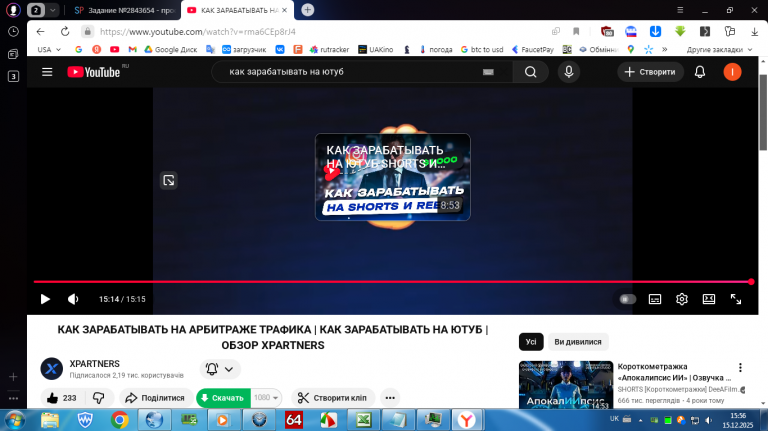The height and width of the screenshot is (431, 768).
Task: Open the Апокалипсис ИИ video thumbnail
Action: pos(566,385)
